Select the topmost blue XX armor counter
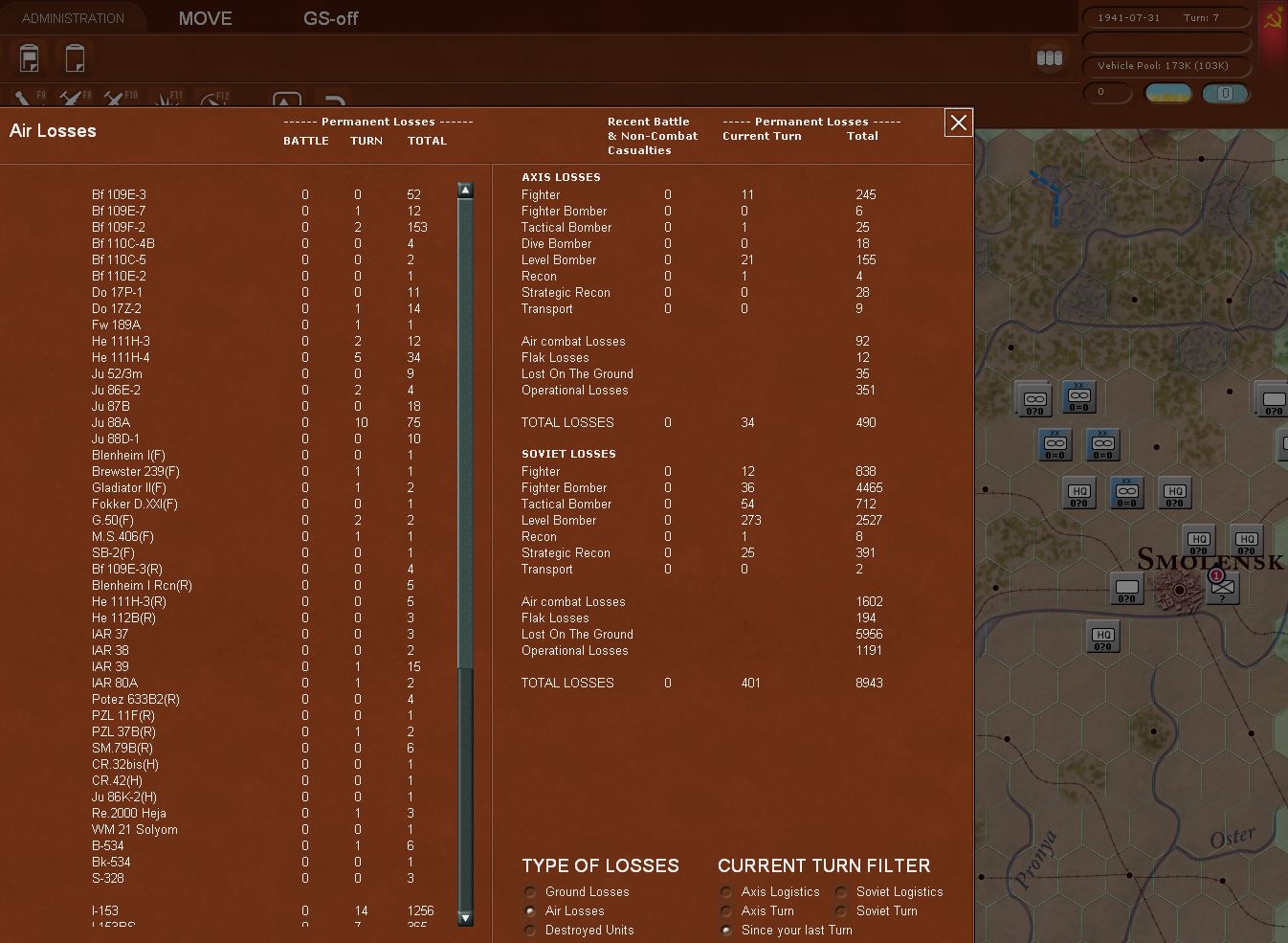Viewport: 1288px width, 943px height. (1079, 396)
